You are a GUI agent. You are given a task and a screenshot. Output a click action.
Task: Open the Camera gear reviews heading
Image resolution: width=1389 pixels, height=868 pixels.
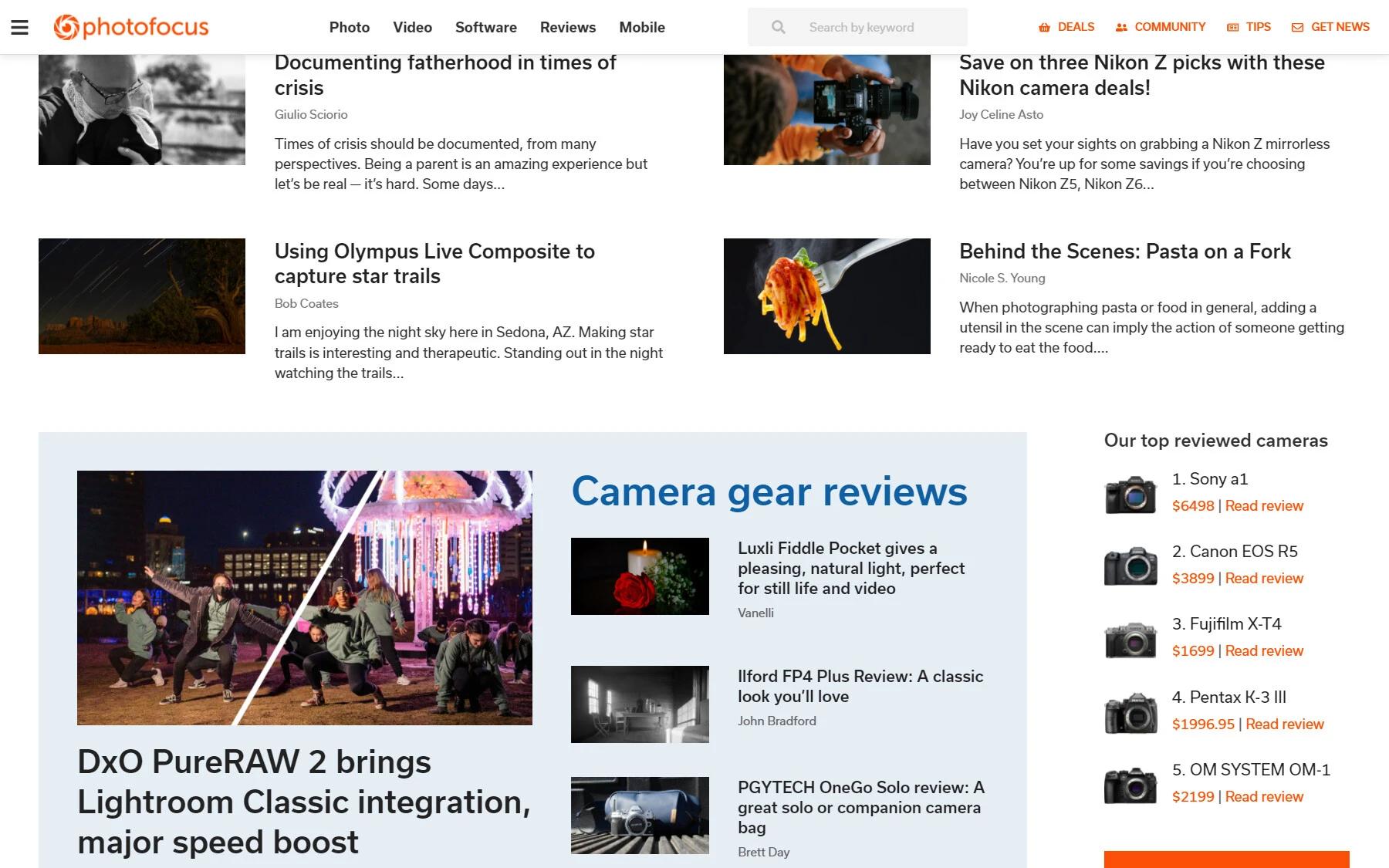(x=769, y=491)
